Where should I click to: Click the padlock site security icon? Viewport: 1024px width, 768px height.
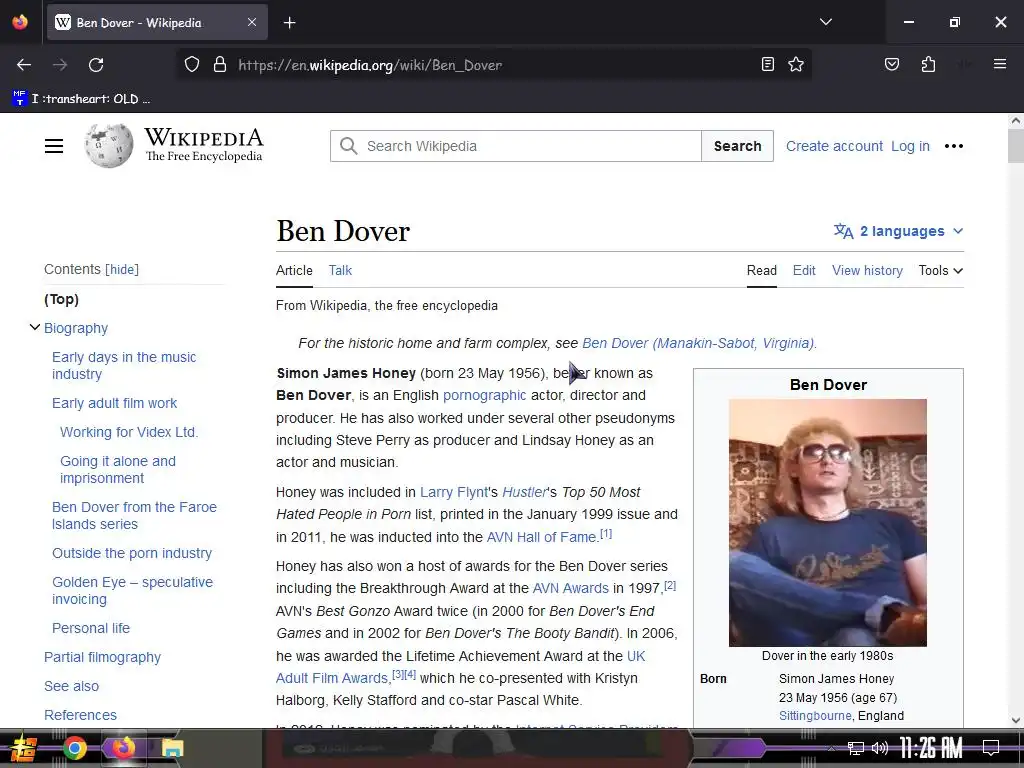coord(220,65)
